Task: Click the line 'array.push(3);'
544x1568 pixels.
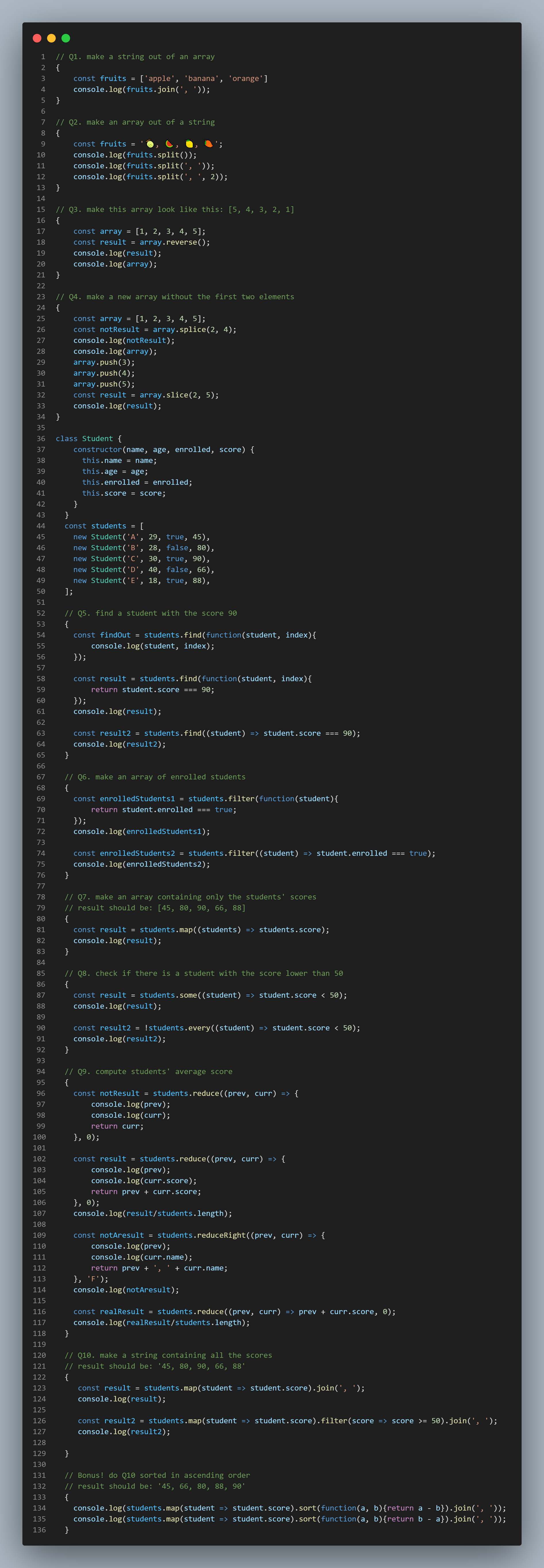Action: click(104, 363)
